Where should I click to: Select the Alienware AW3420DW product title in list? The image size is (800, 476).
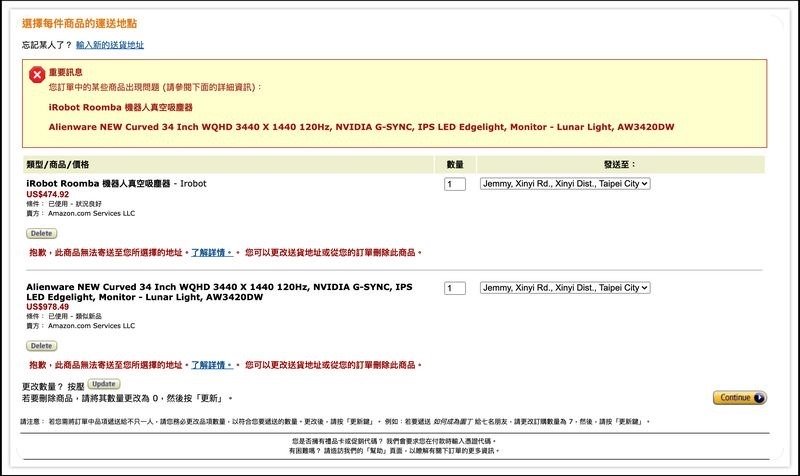coord(219,292)
